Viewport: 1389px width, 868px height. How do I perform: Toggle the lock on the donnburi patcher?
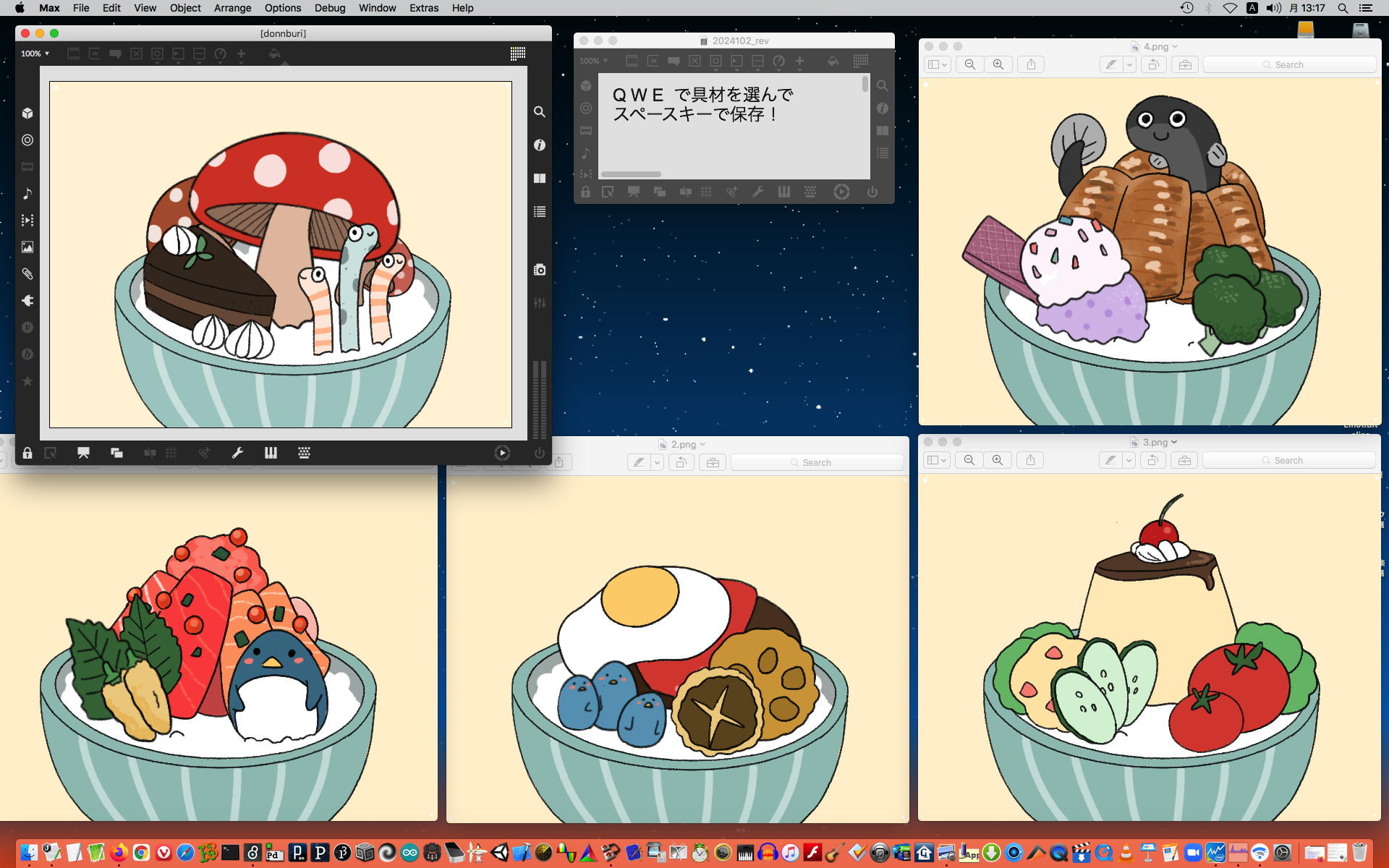(x=27, y=453)
